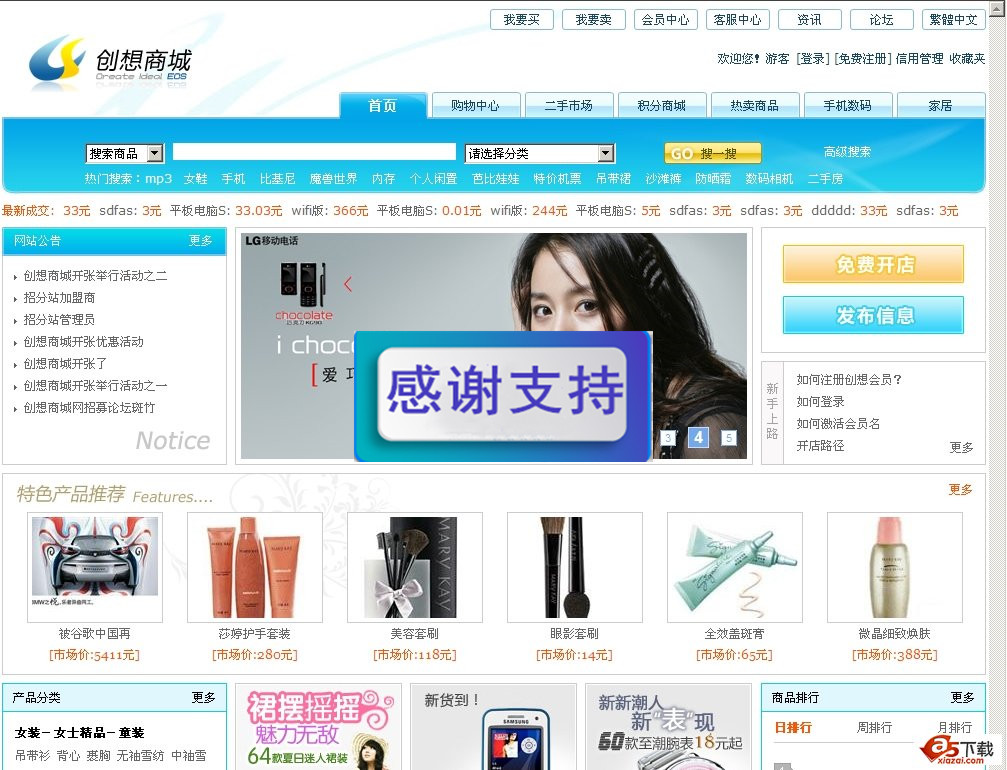This screenshot has width=1007, height=770.
Task: Click the 眼影套刷 product thumbnail
Action: point(575,567)
